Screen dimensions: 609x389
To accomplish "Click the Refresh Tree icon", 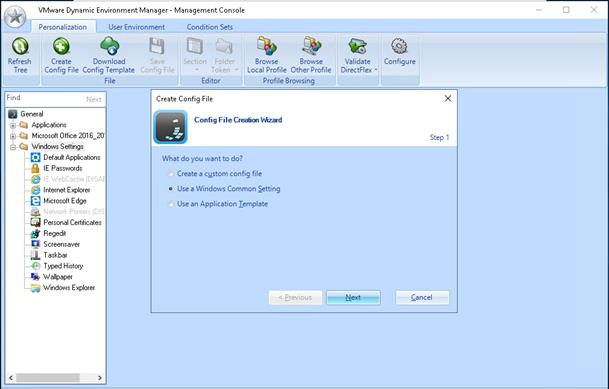I will tap(20, 47).
